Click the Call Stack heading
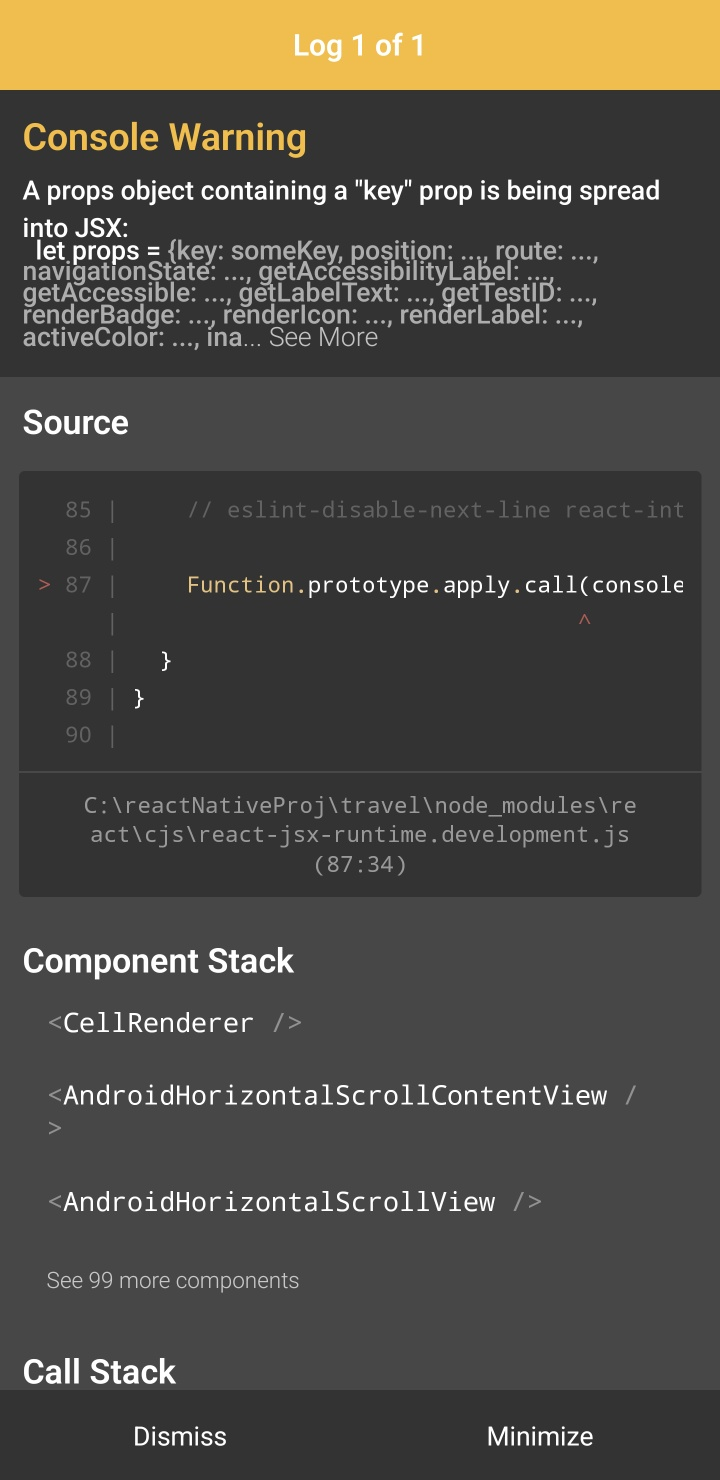720x1480 pixels. tap(99, 1372)
